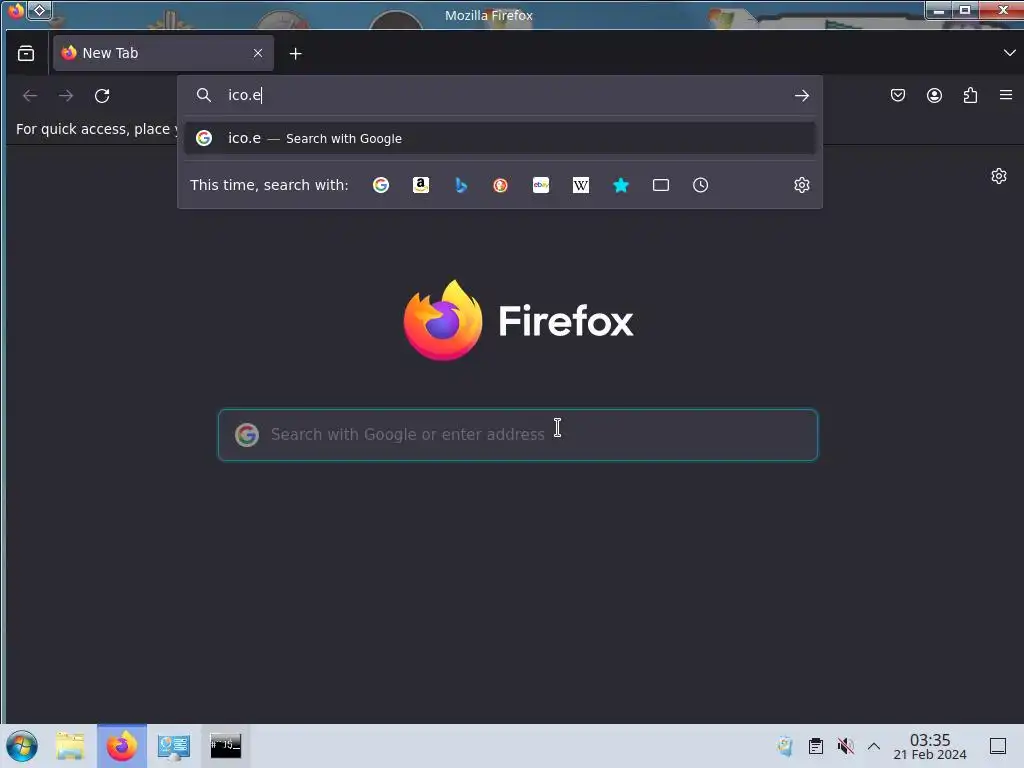This screenshot has width=1024, height=768.
Task: Select the New Tab tab
Action: coord(163,54)
